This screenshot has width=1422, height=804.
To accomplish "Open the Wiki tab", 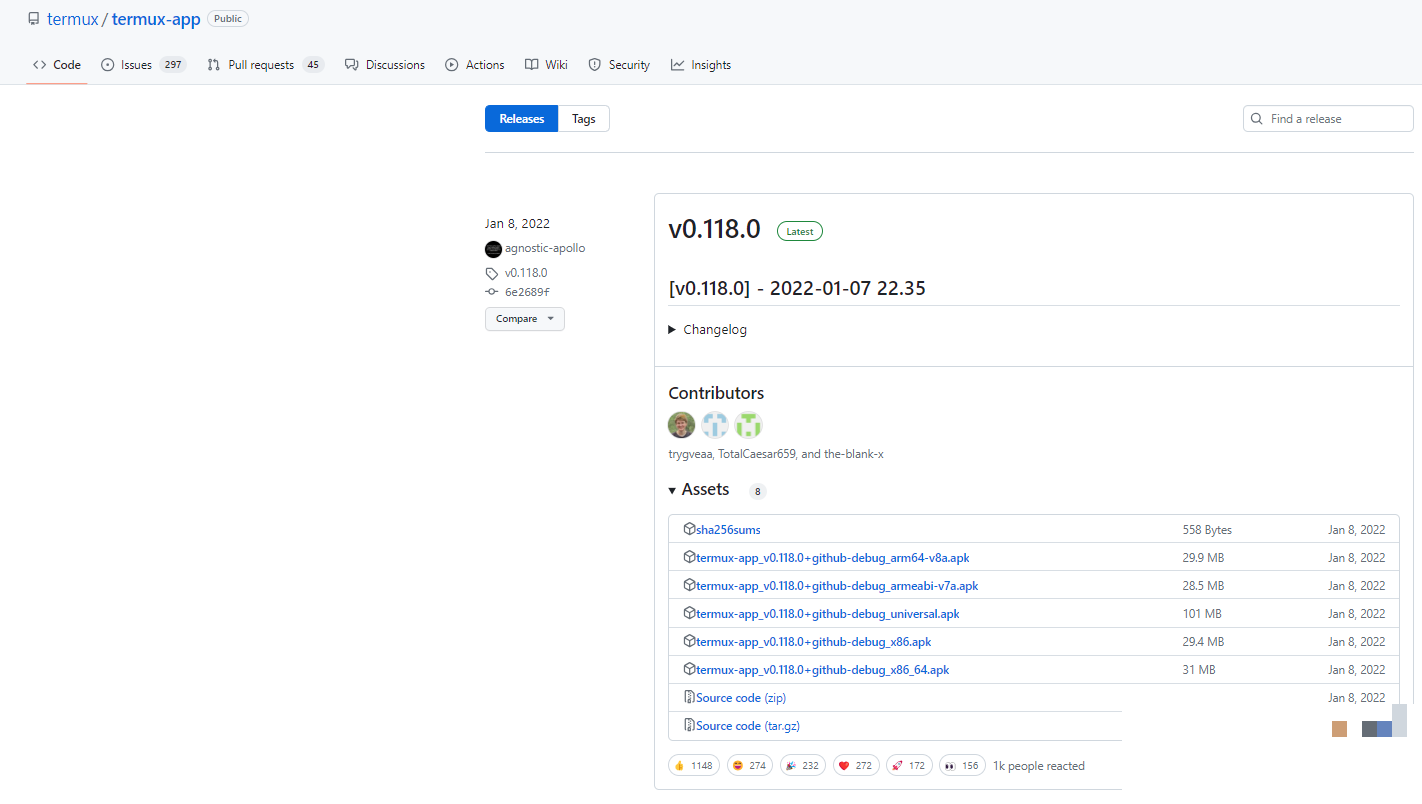I will coord(546,65).
